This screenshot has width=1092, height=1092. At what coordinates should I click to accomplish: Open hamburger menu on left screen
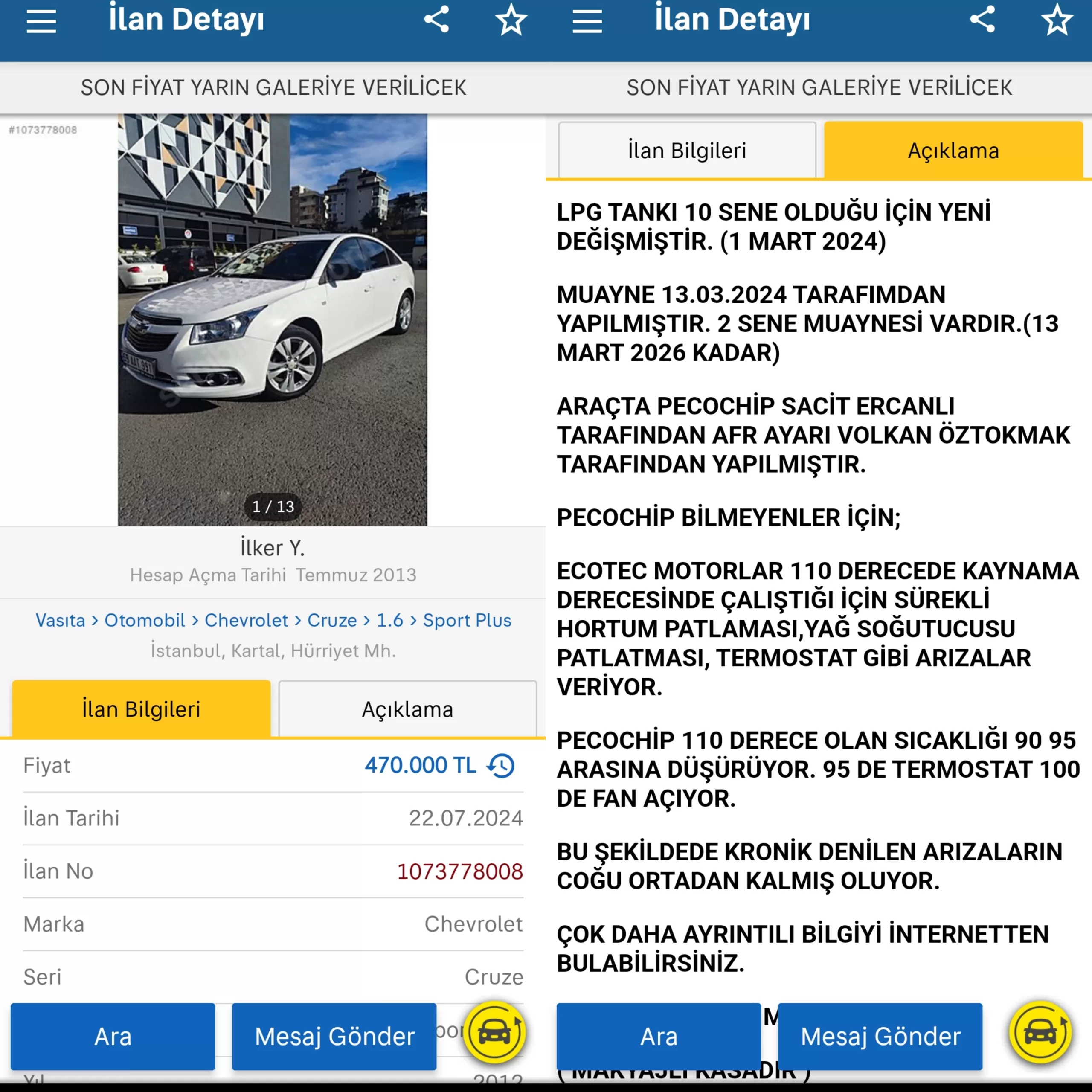tap(41, 21)
